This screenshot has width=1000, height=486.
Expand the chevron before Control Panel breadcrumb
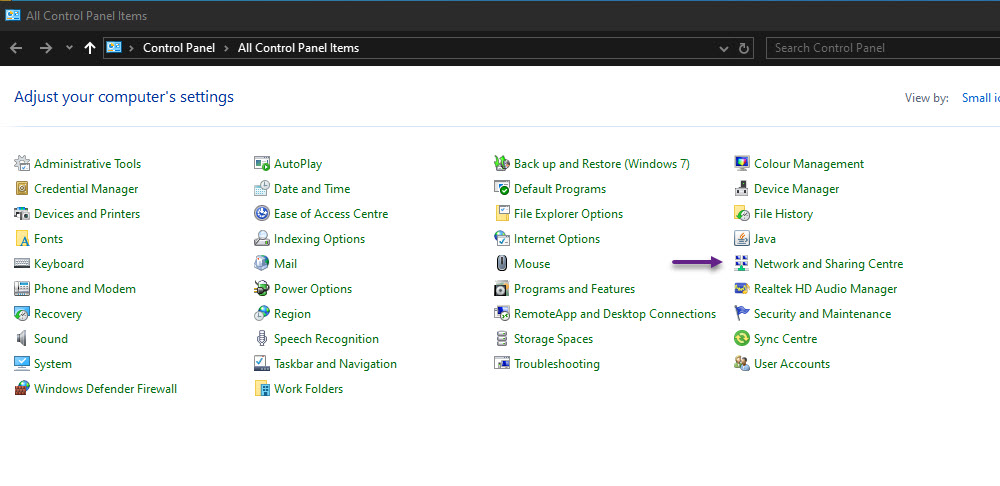pos(131,48)
